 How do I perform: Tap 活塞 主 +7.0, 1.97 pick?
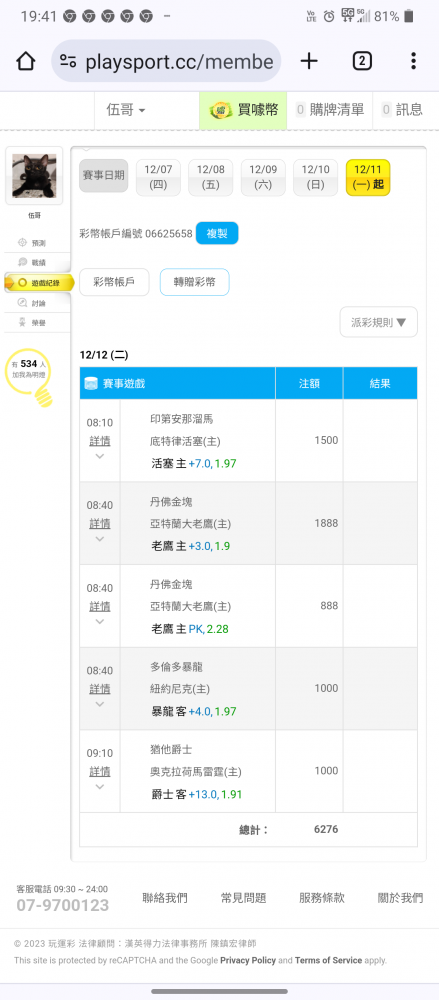coord(193,464)
